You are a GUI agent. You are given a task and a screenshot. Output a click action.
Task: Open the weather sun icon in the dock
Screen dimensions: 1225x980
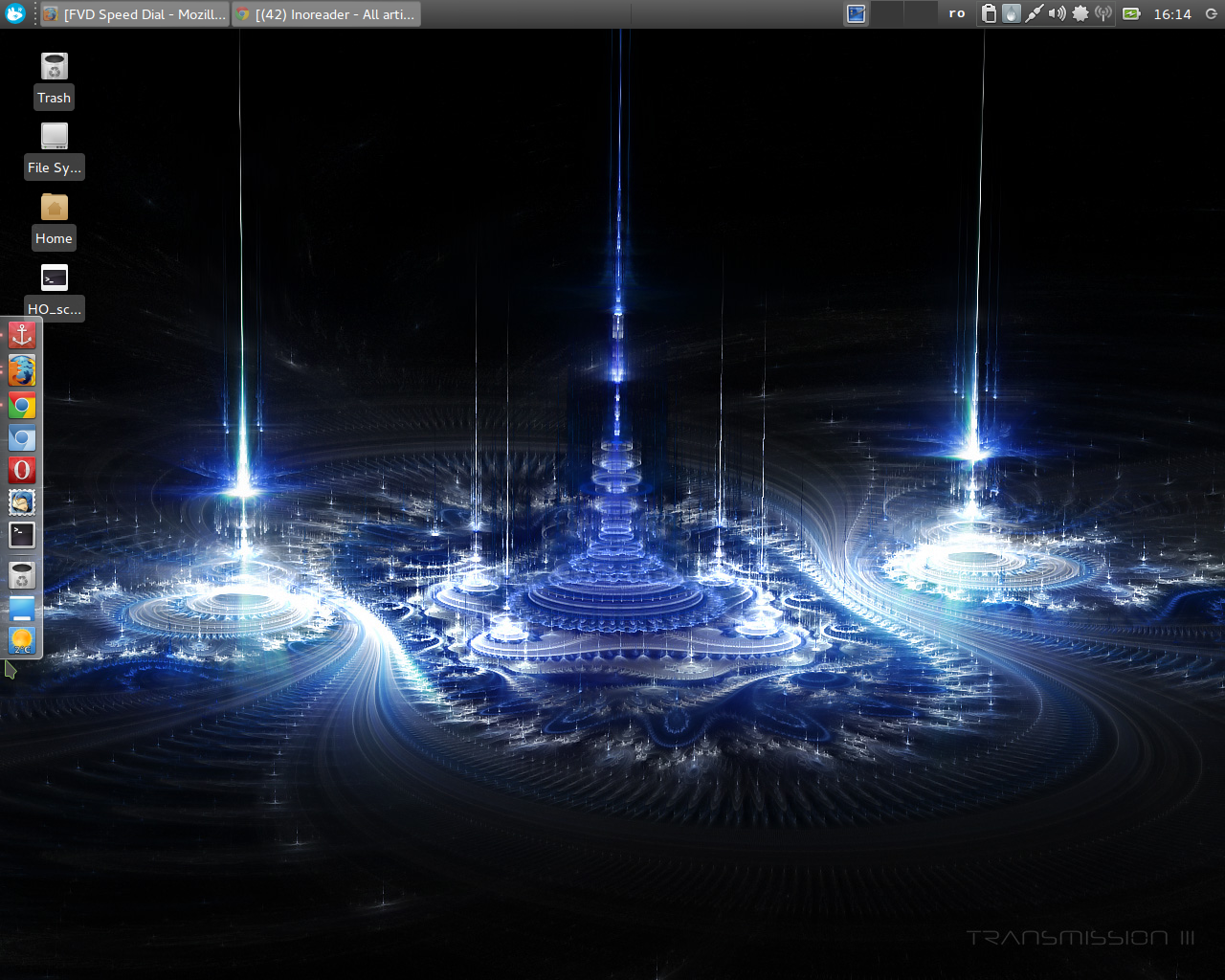pyautogui.click(x=22, y=640)
